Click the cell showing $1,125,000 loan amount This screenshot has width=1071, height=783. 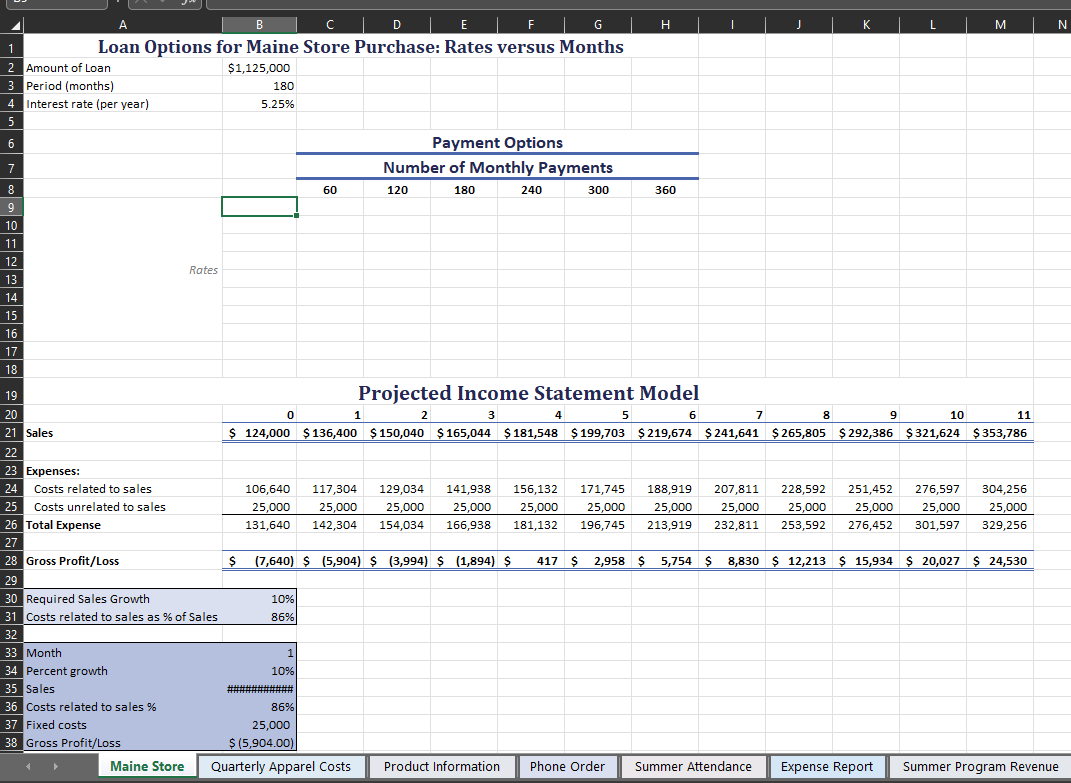point(259,67)
